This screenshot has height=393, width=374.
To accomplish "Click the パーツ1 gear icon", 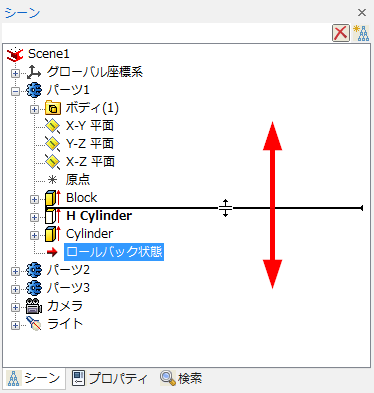I will click(34, 90).
